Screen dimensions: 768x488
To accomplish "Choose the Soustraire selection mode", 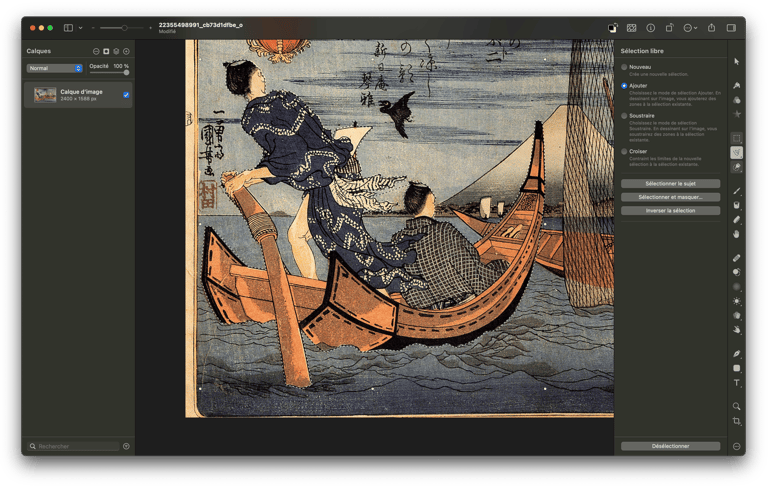I will pyautogui.click(x=624, y=116).
